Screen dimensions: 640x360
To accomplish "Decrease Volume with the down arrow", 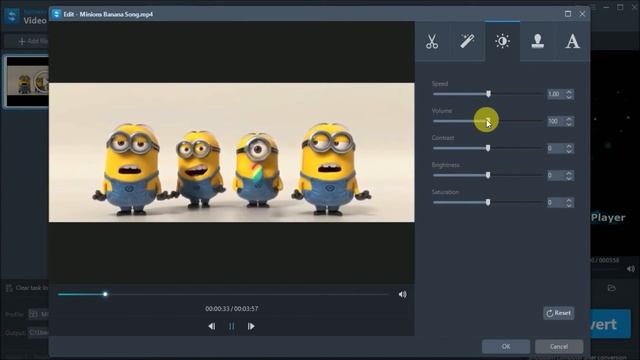I will tap(569, 124).
